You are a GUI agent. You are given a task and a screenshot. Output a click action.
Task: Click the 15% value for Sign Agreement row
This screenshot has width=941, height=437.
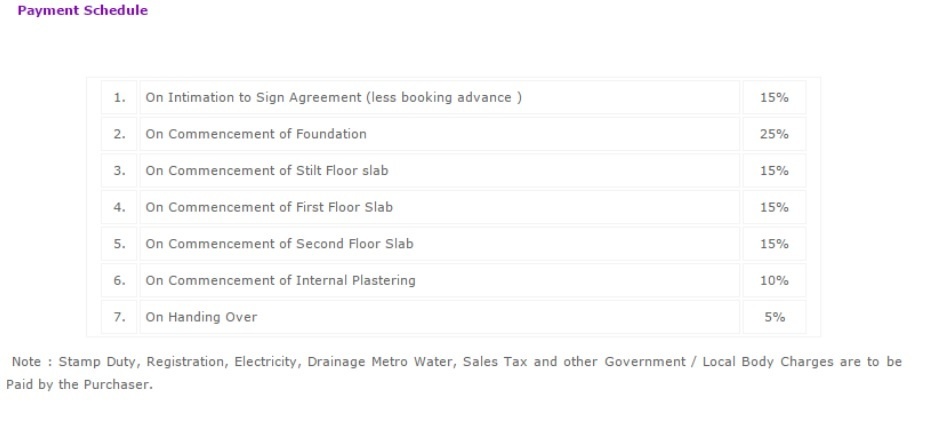pyautogui.click(x=774, y=98)
